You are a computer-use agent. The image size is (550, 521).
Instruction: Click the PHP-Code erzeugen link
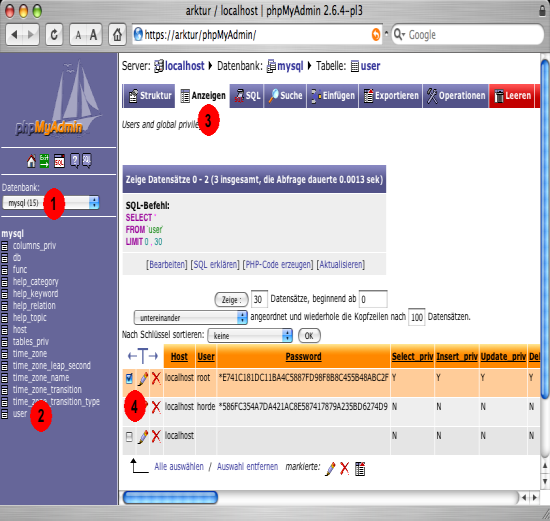pyautogui.click(x=278, y=264)
